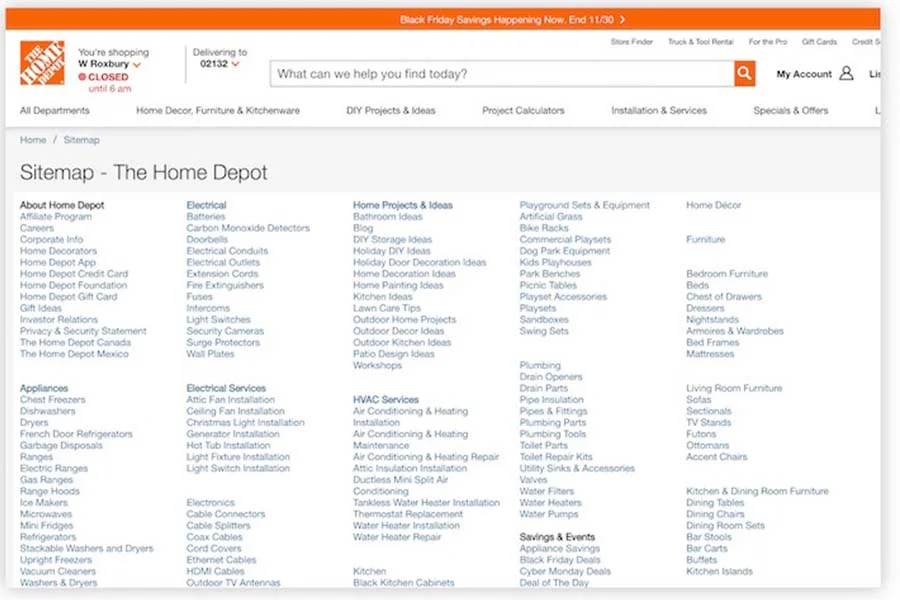The width and height of the screenshot is (900, 600).
Task: Open Home Décor sitemap link
Action: pos(713,205)
